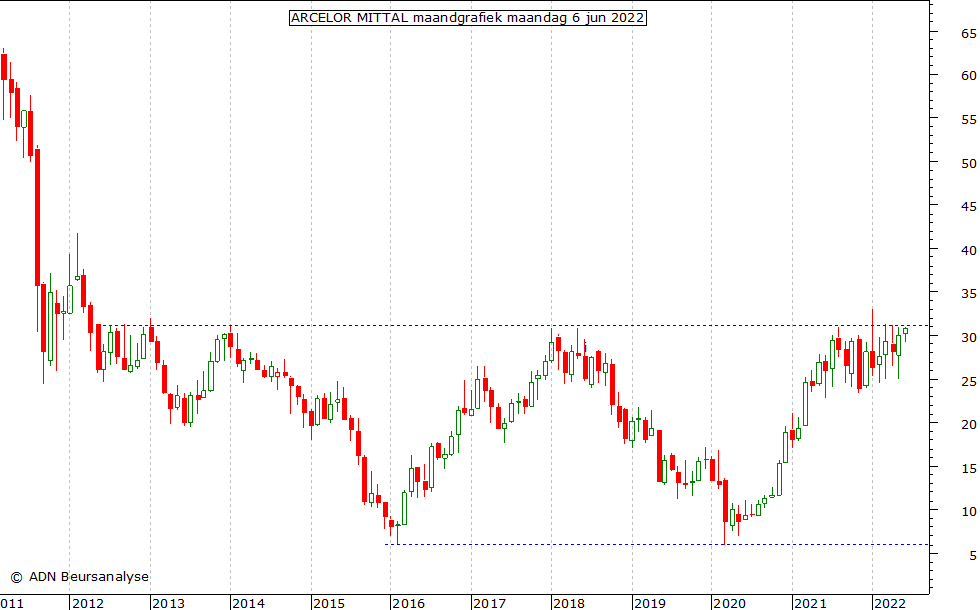
Task: Click the 60 price level on y-axis
Action: 969,76
